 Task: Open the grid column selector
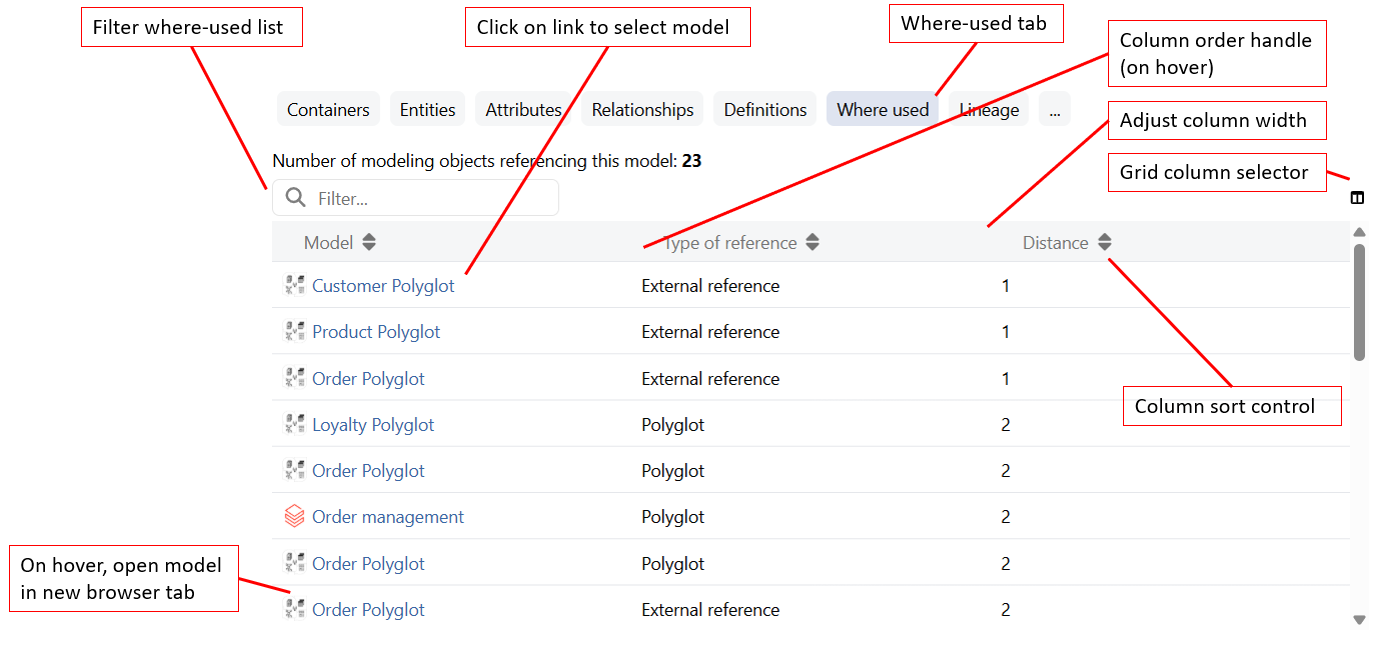(x=1357, y=198)
